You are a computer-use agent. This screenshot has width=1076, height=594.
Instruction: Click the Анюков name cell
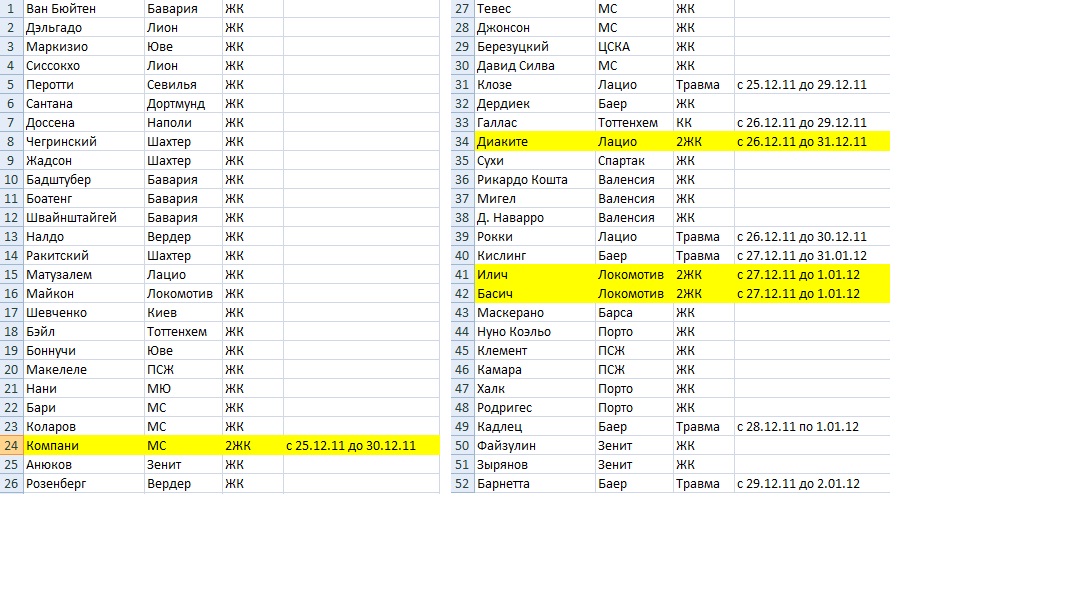[84, 464]
